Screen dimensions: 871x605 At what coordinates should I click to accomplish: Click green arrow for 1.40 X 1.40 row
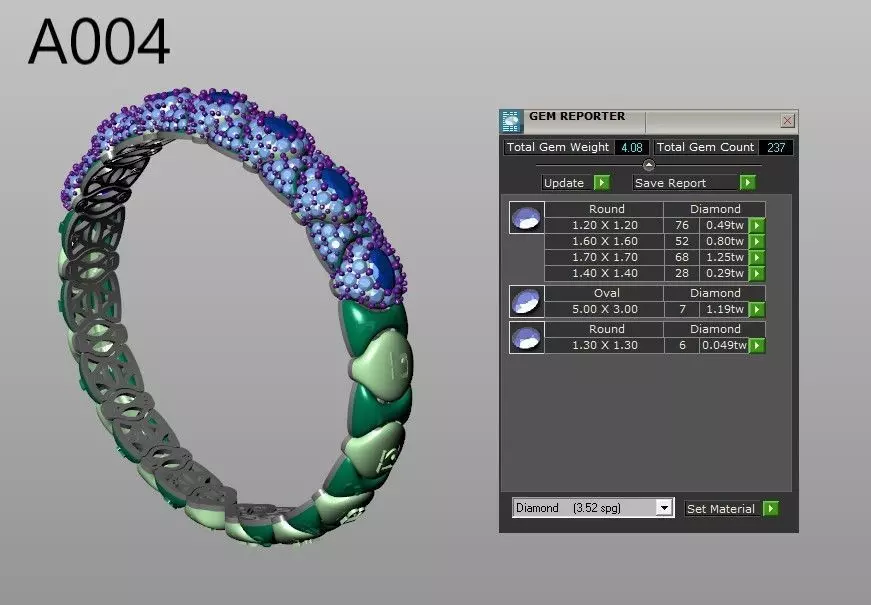click(x=757, y=273)
